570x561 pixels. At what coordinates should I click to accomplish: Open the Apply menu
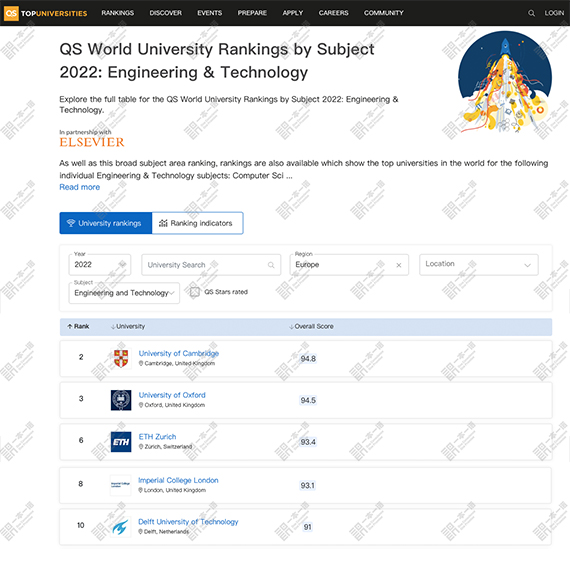pyautogui.click(x=293, y=13)
